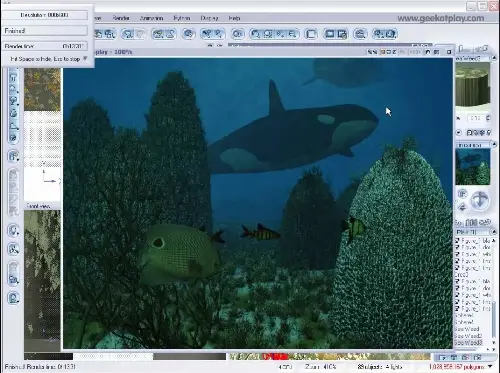This screenshot has width=500, height=373.
Task: Click the first icon in last toolbar group
Action: click(379, 34)
